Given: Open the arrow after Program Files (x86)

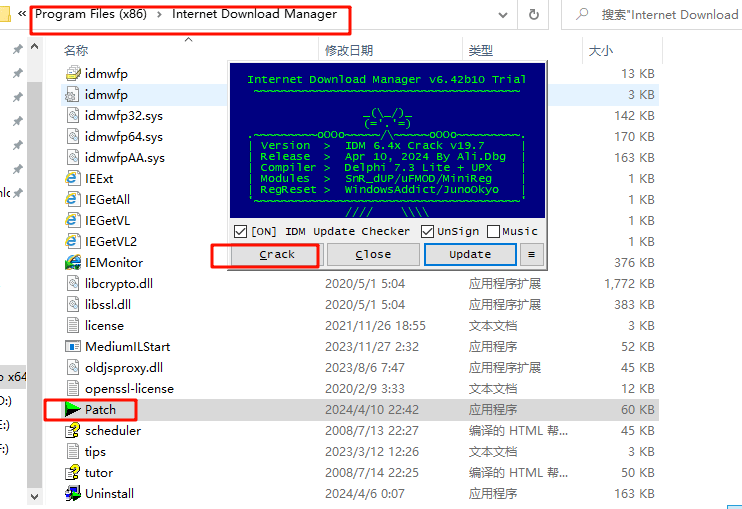Looking at the screenshot, I should (x=159, y=15).
